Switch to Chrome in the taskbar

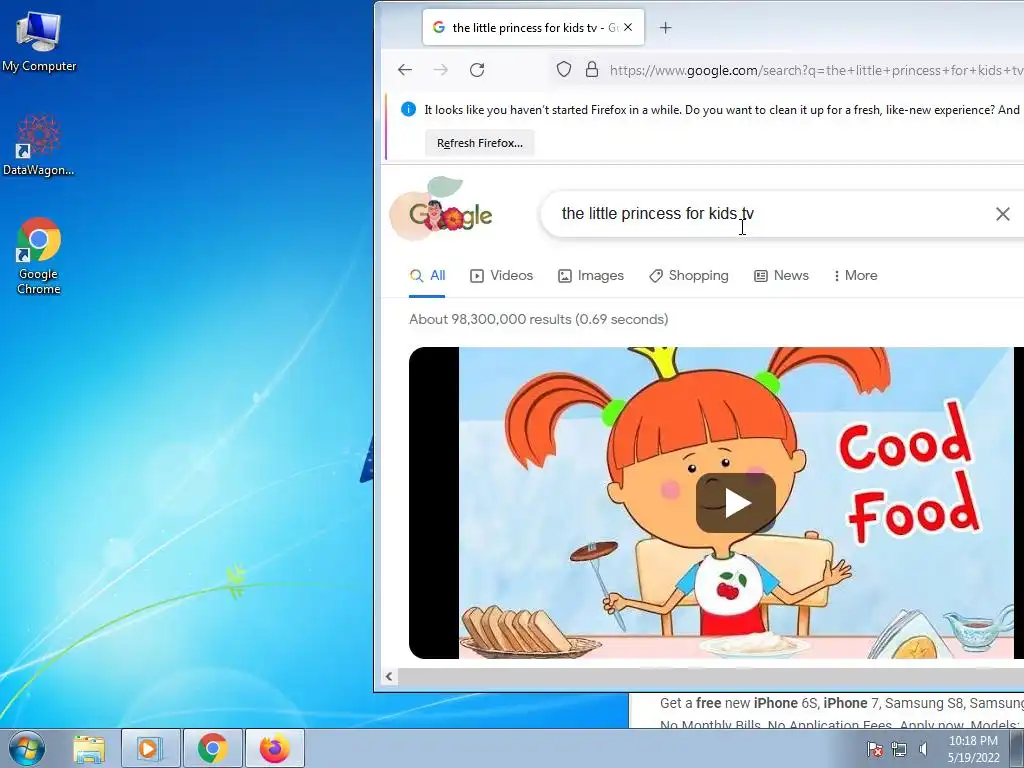tap(212, 748)
